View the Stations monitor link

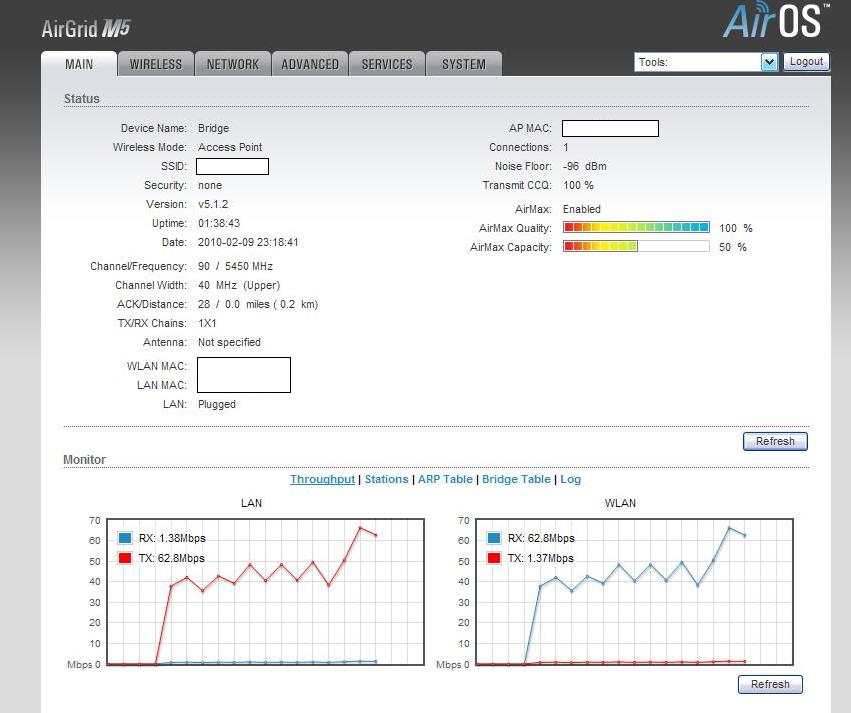pyautogui.click(x=386, y=479)
